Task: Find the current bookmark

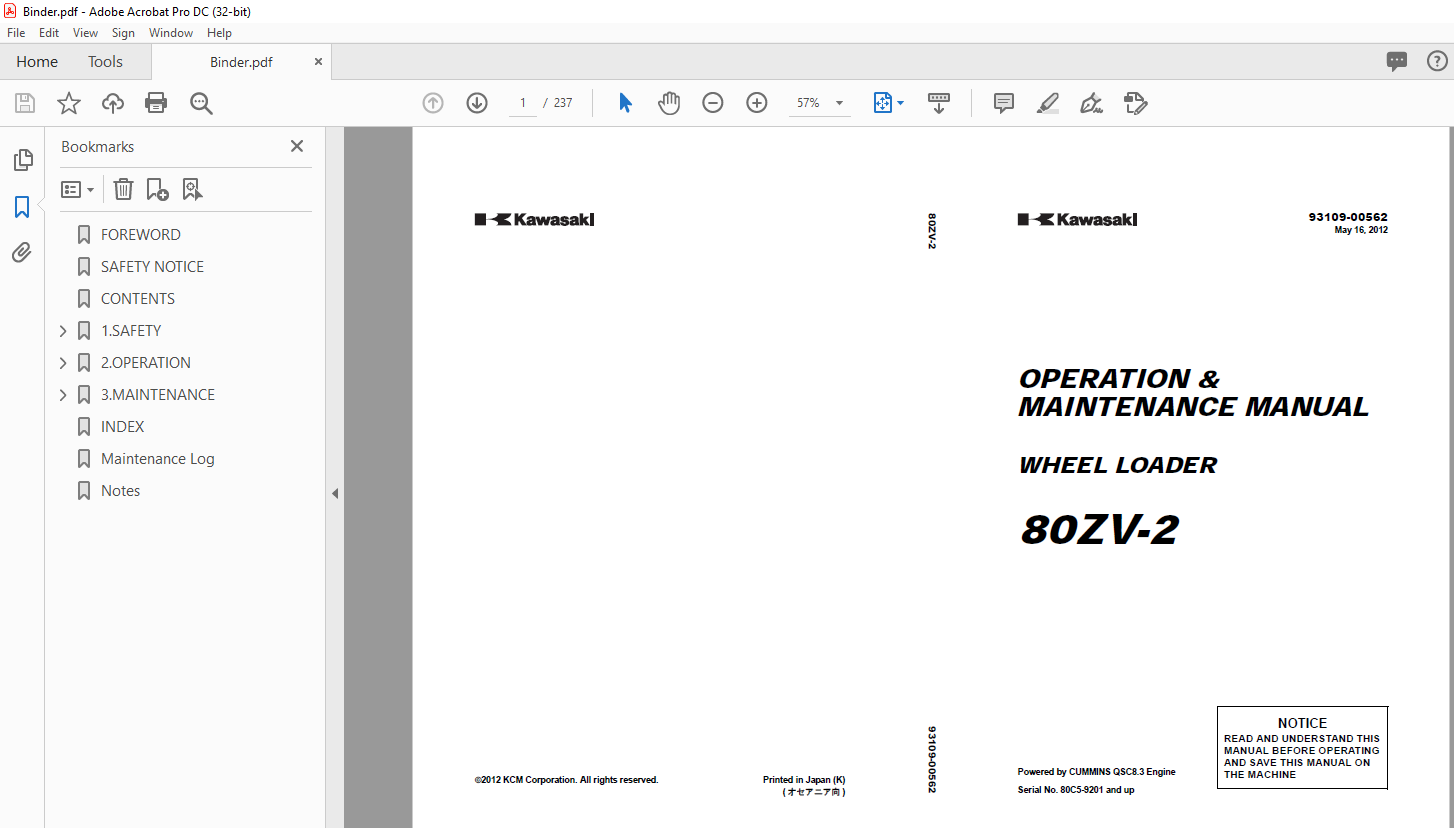Action: (x=192, y=189)
